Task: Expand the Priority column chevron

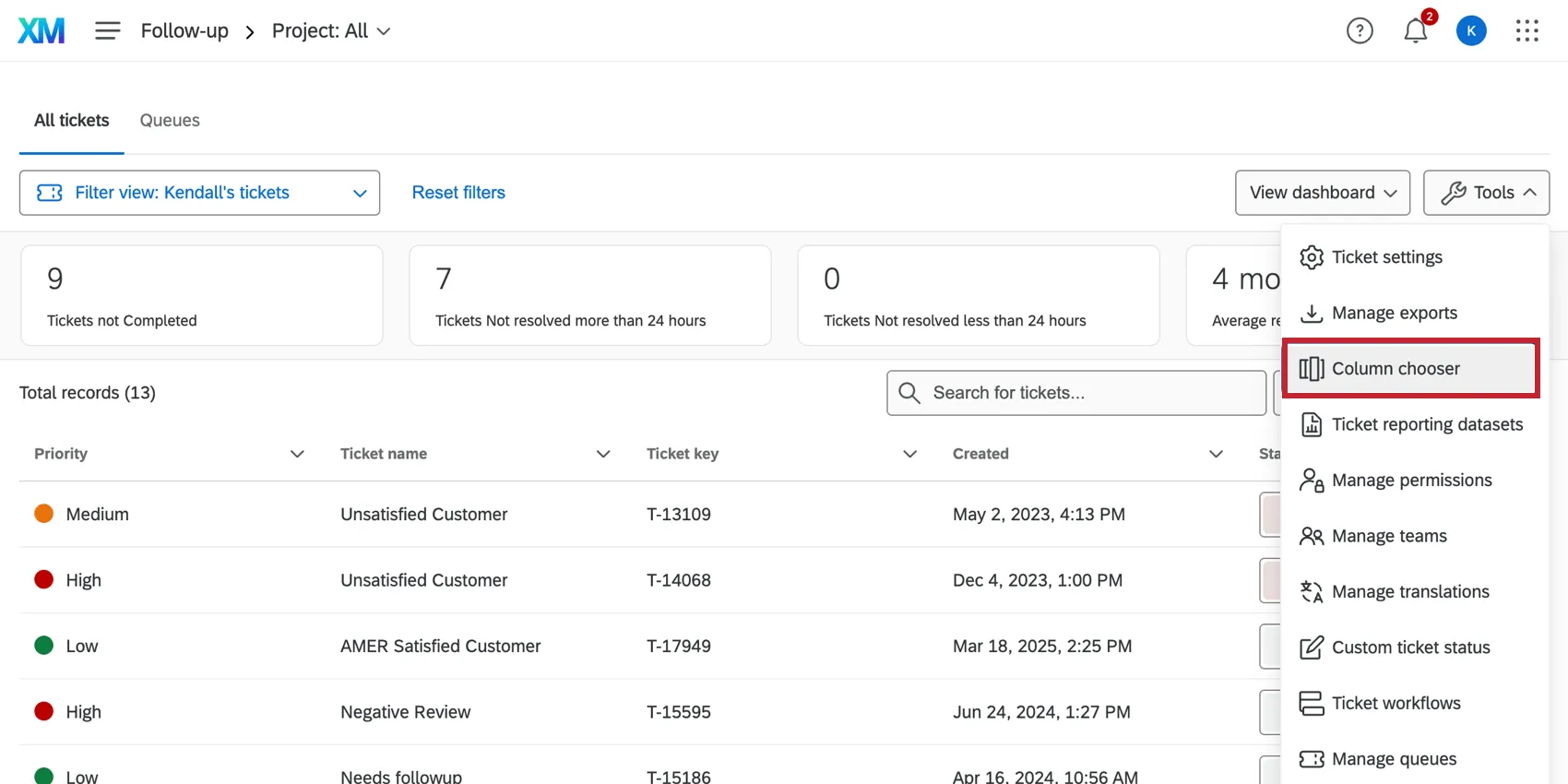Action: click(x=297, y=454)
